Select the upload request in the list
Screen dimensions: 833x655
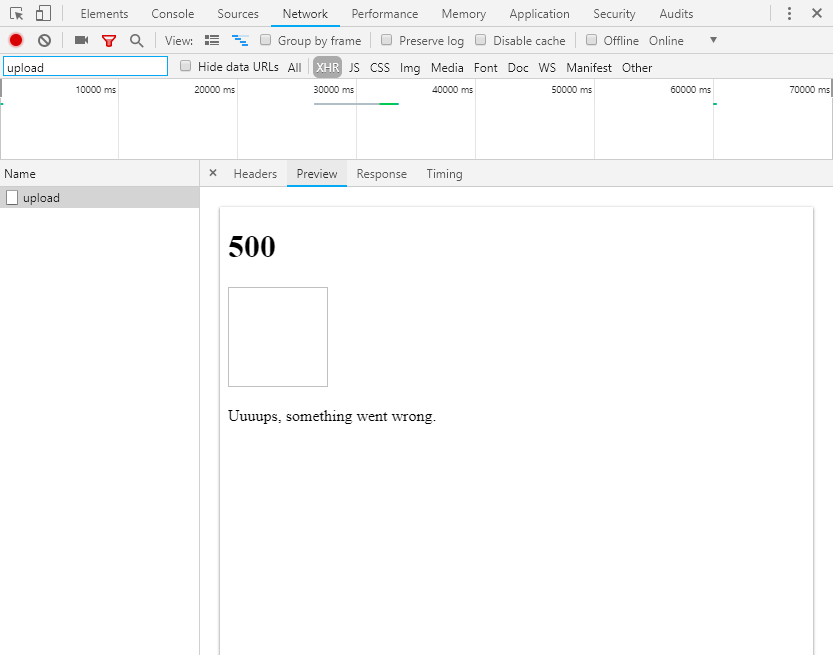click(100, 198)
